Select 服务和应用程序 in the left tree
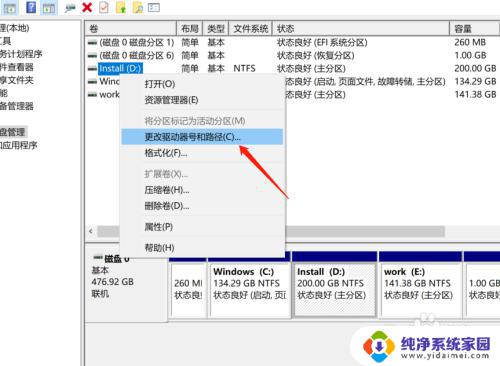Image resolution: width=500 pixels, height=366 pixels. tap(19, 145)
